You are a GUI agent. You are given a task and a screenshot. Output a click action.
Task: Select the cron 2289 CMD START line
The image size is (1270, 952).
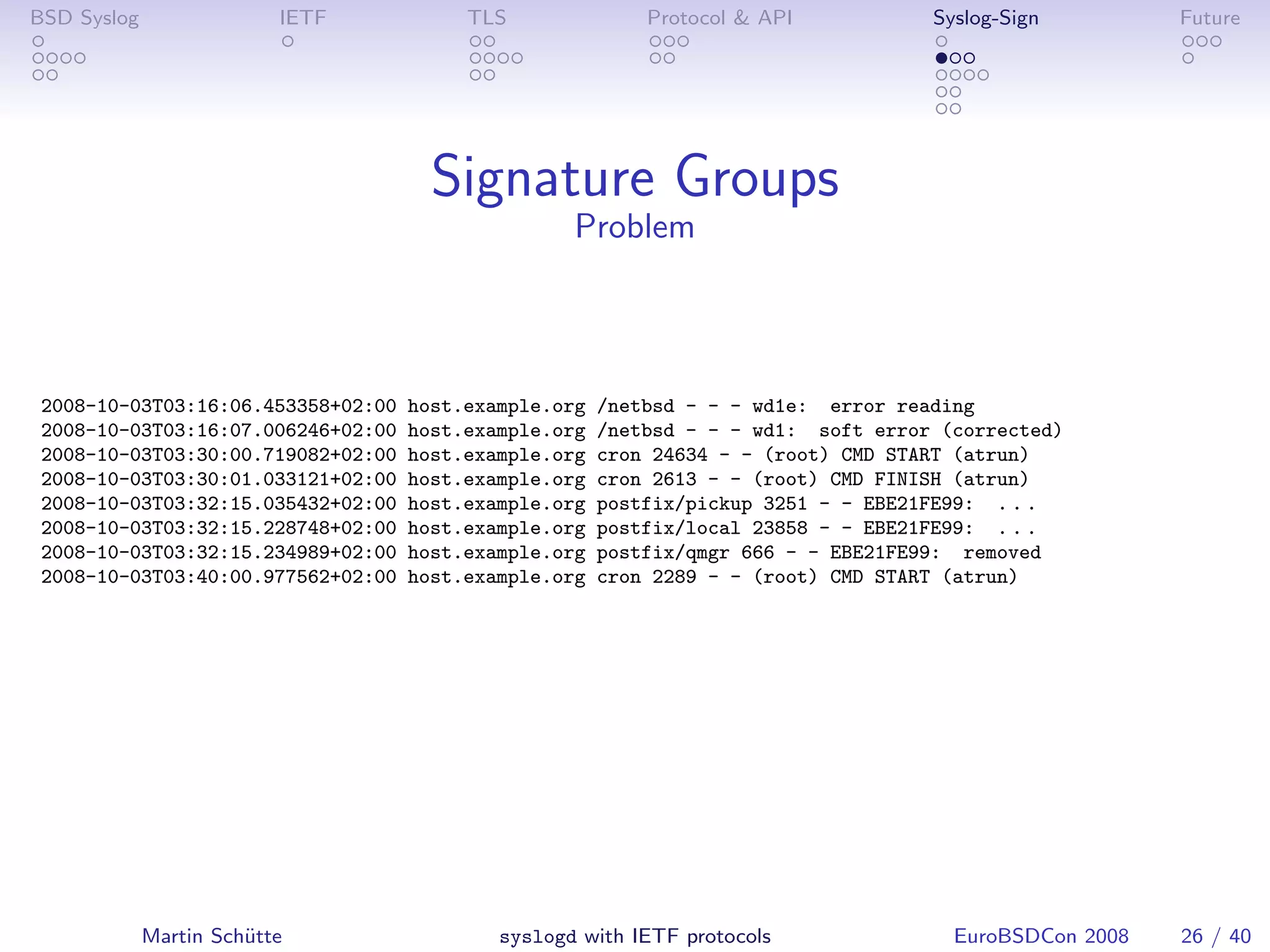point(529,577)
